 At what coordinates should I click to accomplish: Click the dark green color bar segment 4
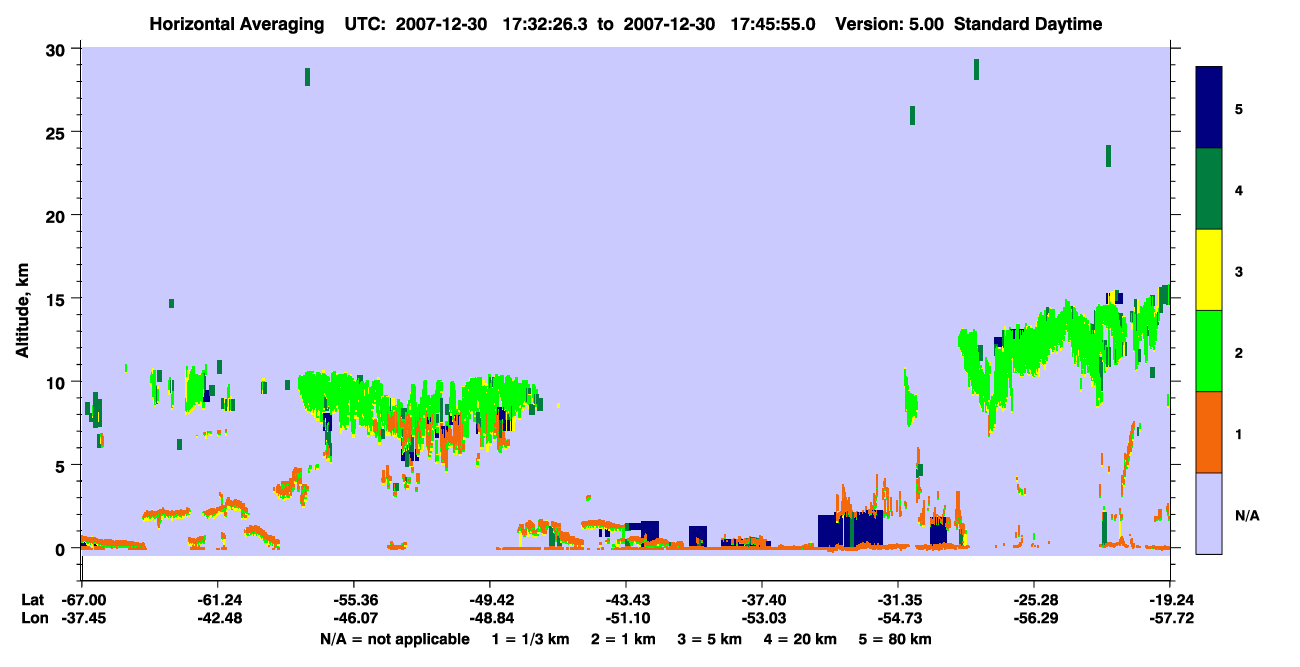1209,189
